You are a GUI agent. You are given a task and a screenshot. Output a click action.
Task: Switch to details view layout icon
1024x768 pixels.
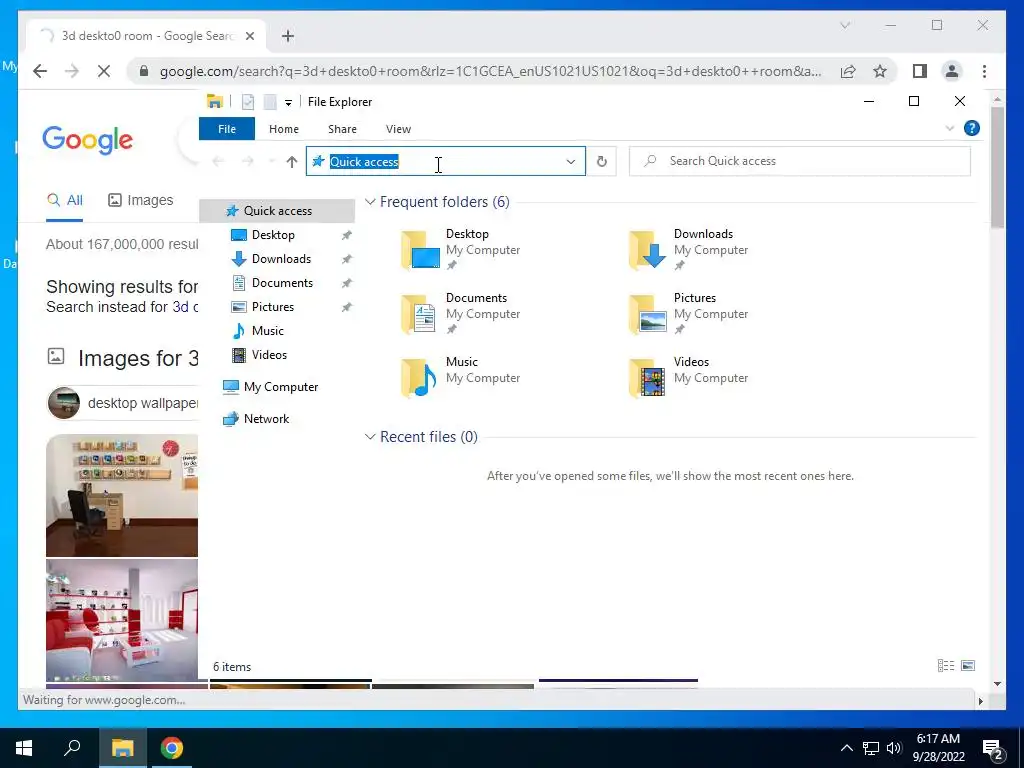point(946,665)
